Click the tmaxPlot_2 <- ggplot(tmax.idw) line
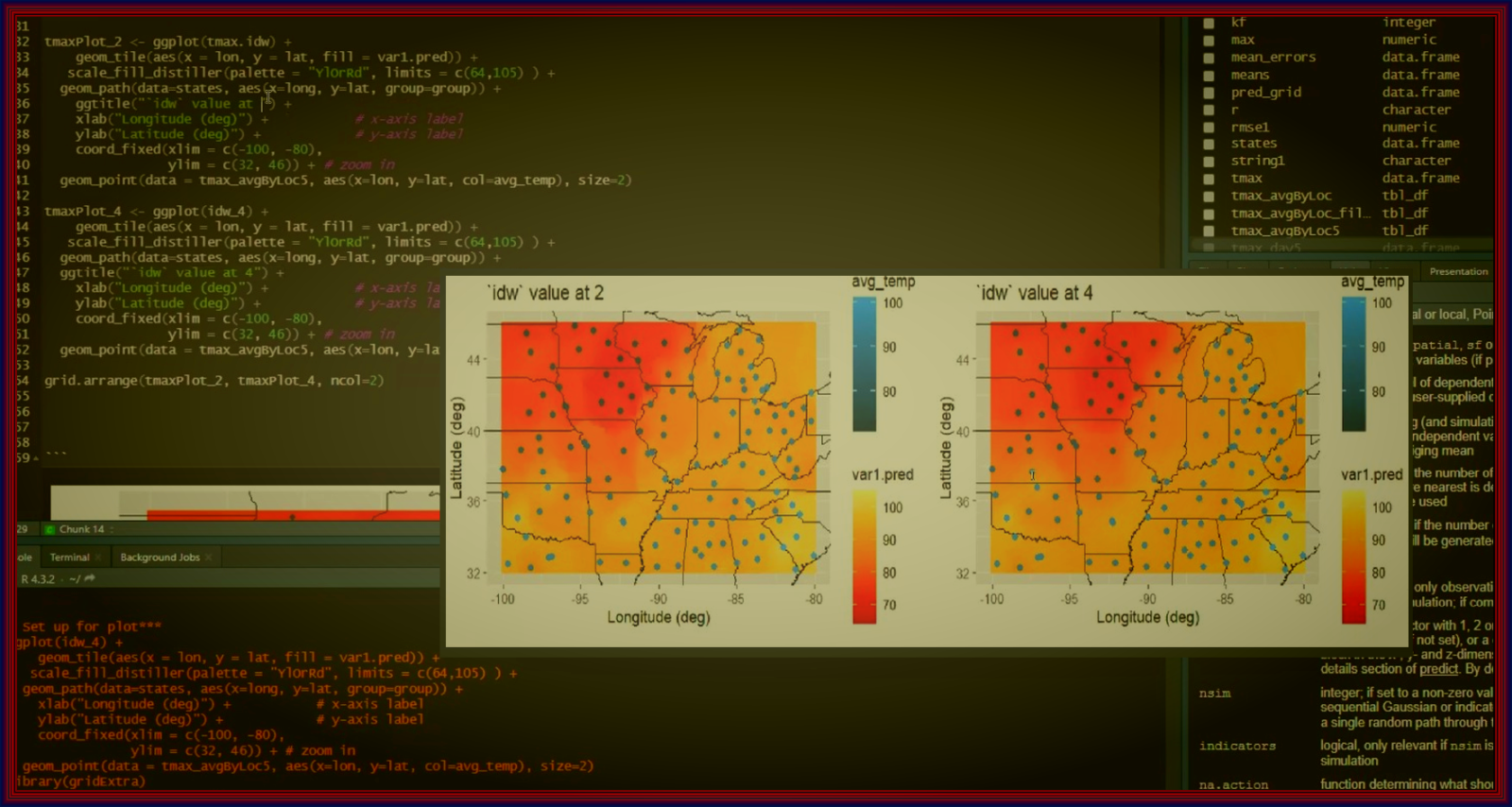 click(x=168, y=42)
